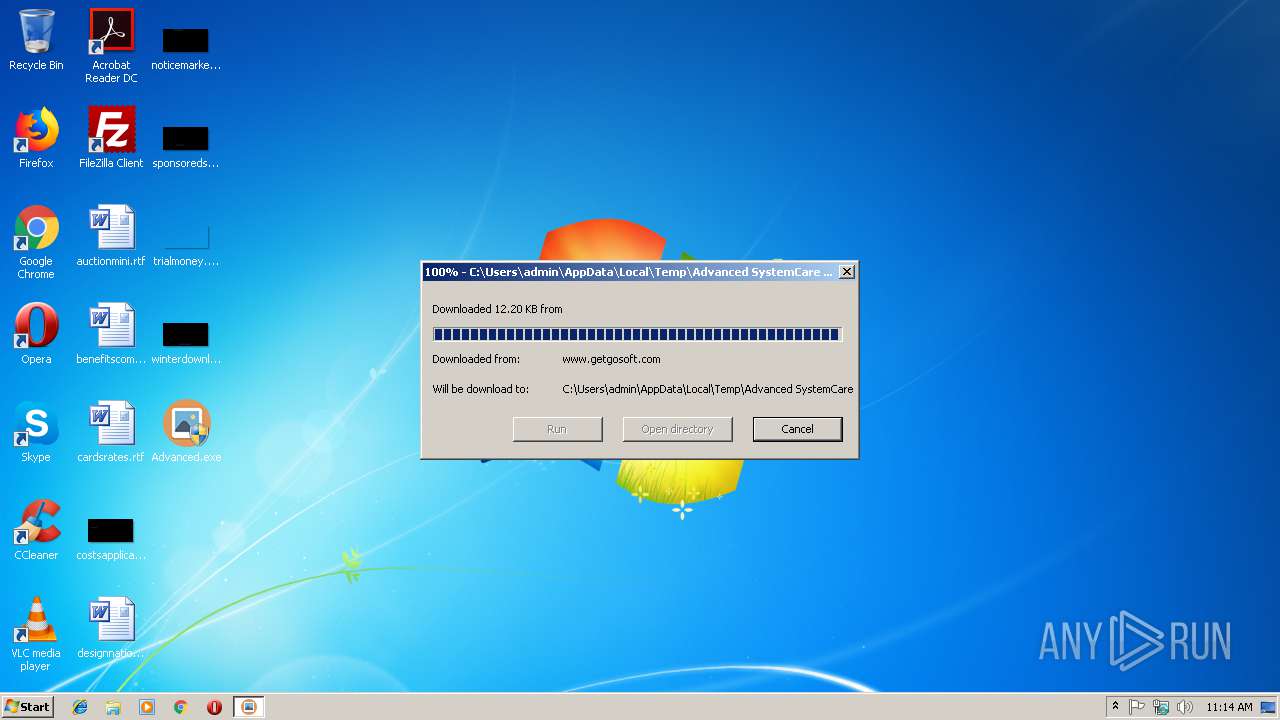The height and width of the screenshot is (720, 1280).
Task: Click the download progress bar
Action: point(637,334)
